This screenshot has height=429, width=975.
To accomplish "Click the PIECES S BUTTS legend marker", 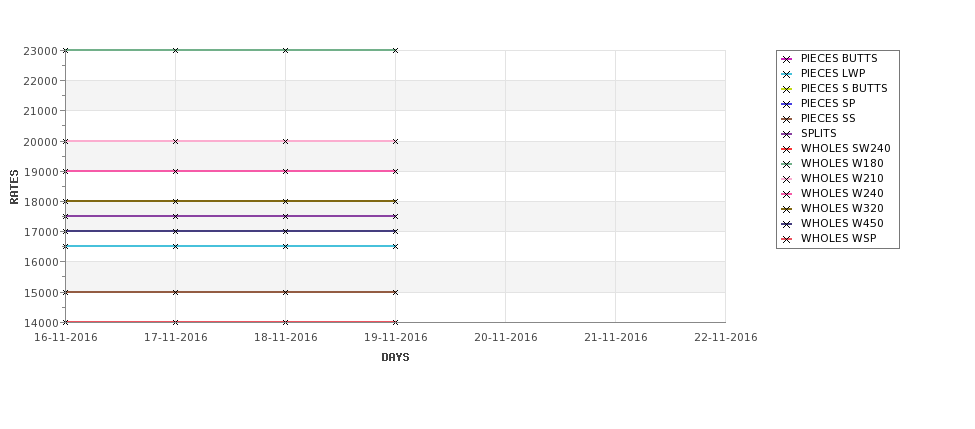I will click(x=787, y=89).
